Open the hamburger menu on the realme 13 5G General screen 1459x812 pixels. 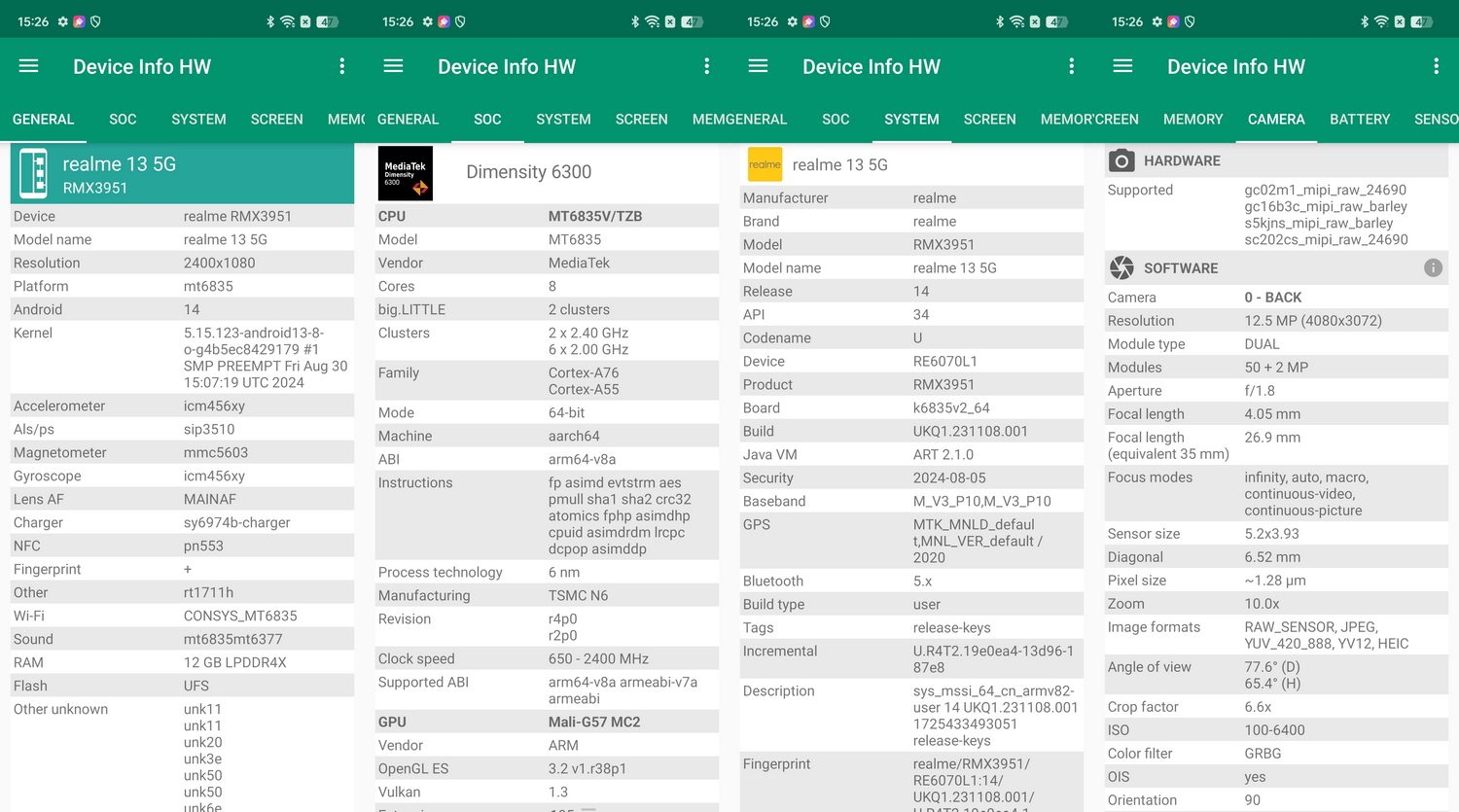[x=29, y=66]
